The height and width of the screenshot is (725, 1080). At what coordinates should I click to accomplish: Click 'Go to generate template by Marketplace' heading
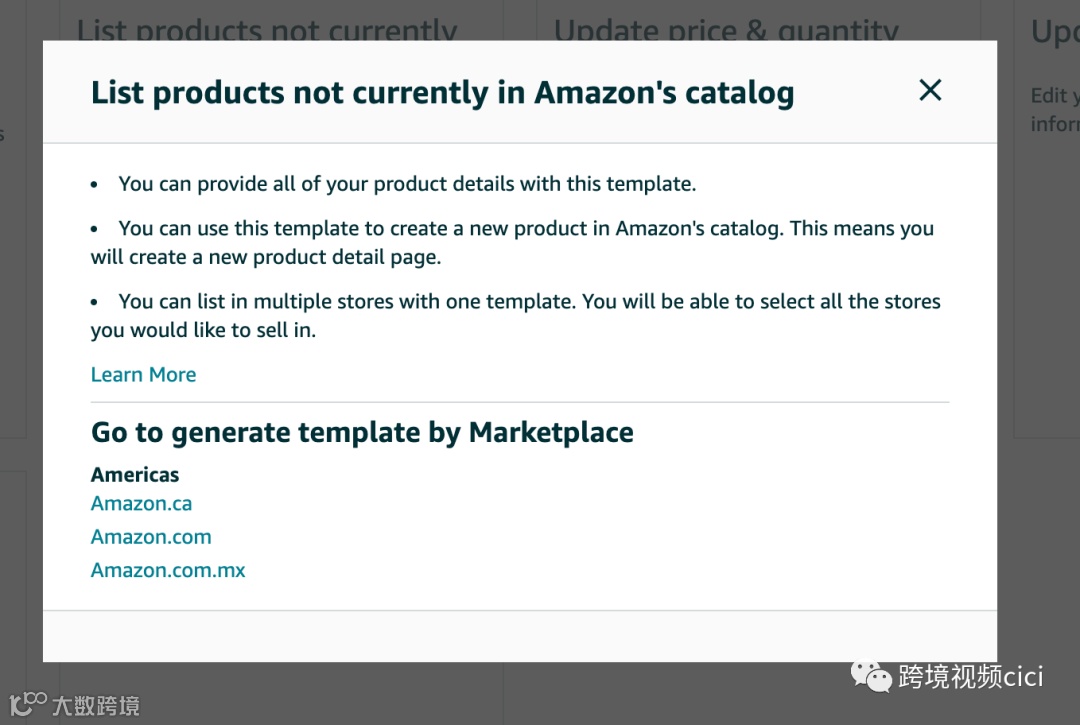click(362, 433)
